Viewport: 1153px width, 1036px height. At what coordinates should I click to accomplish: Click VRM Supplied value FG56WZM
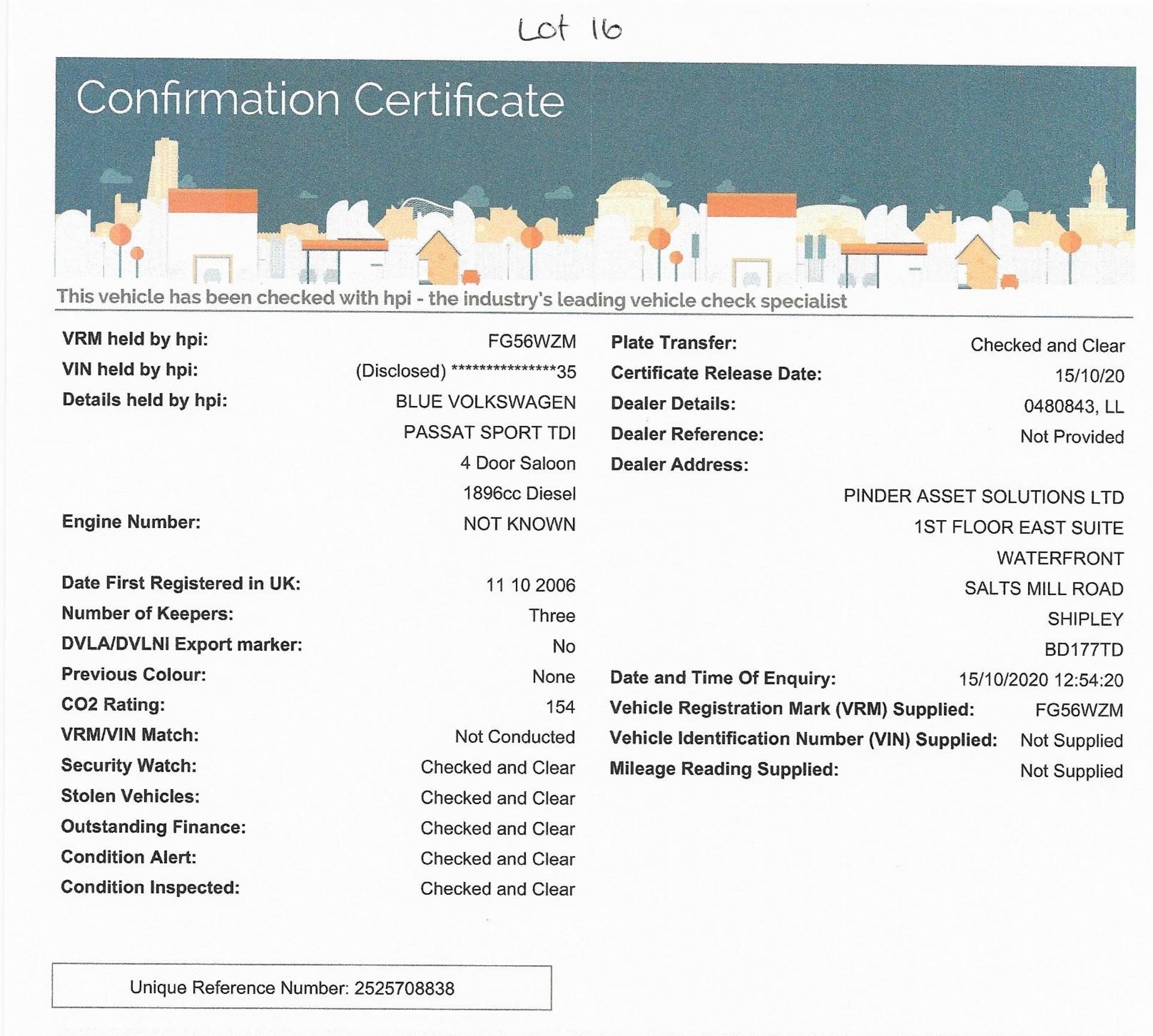click(1079, 710)
